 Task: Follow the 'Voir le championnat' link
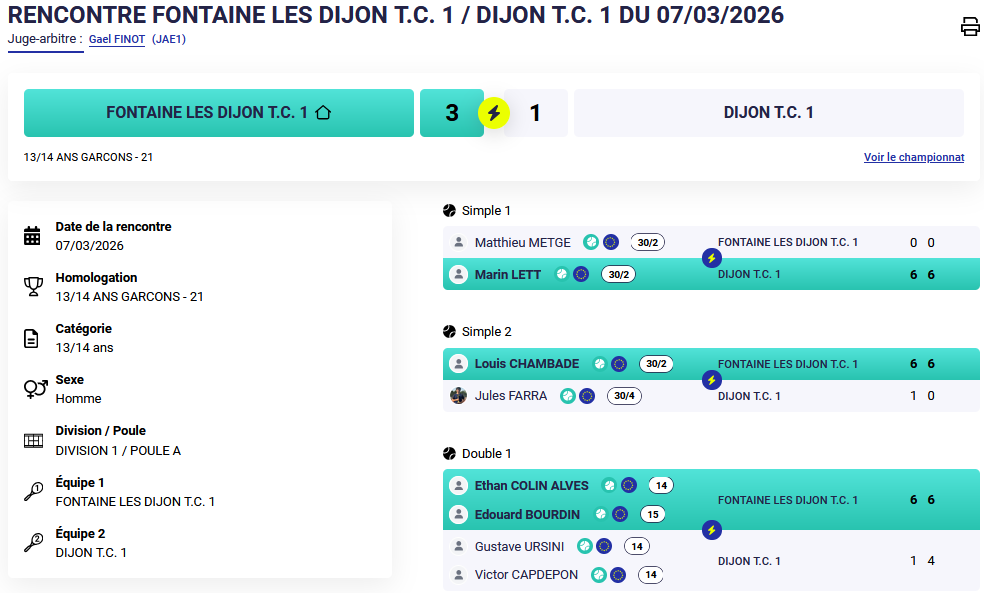[914, 157]
